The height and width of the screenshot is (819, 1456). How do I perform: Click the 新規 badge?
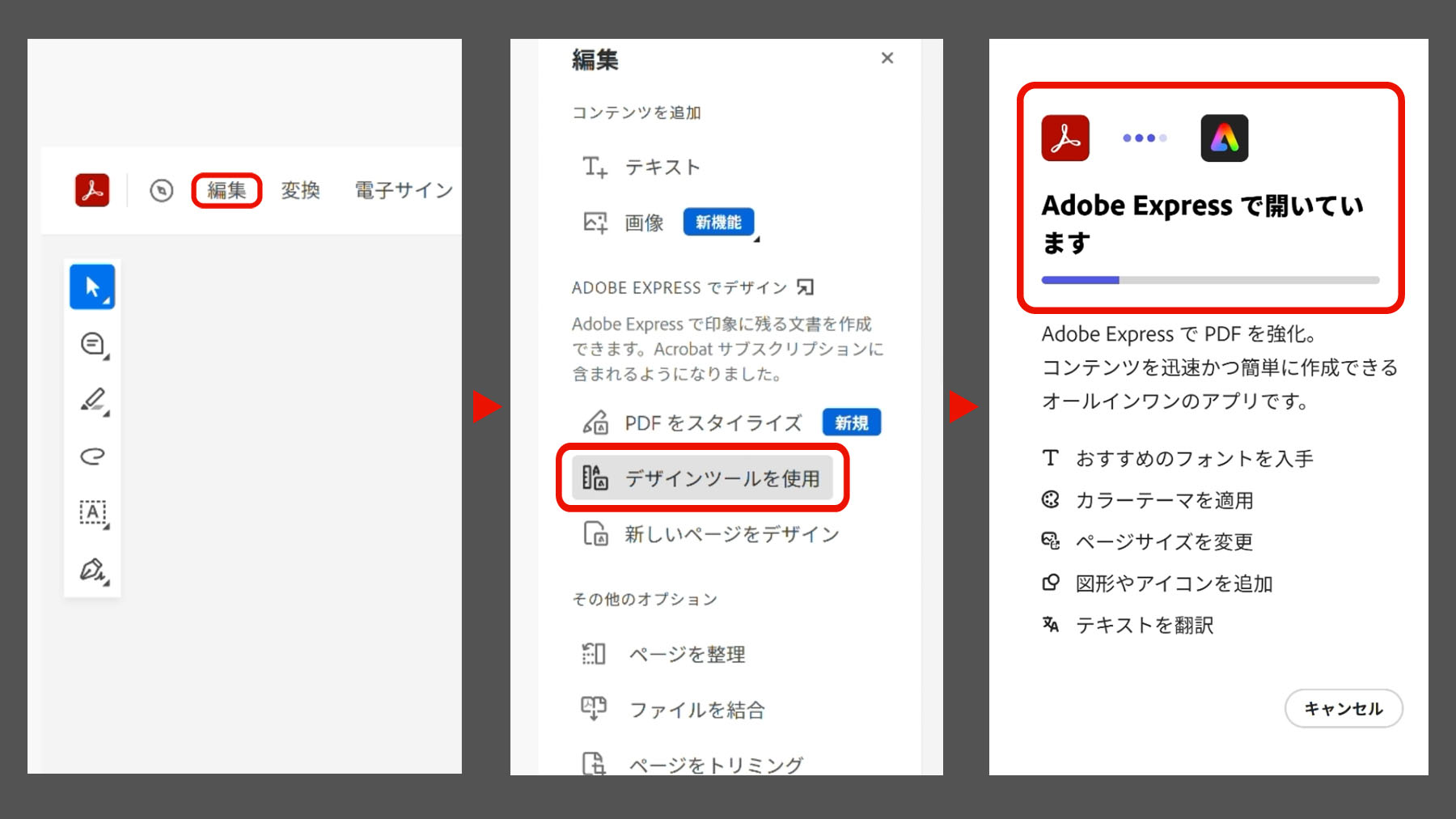[851, 422]
